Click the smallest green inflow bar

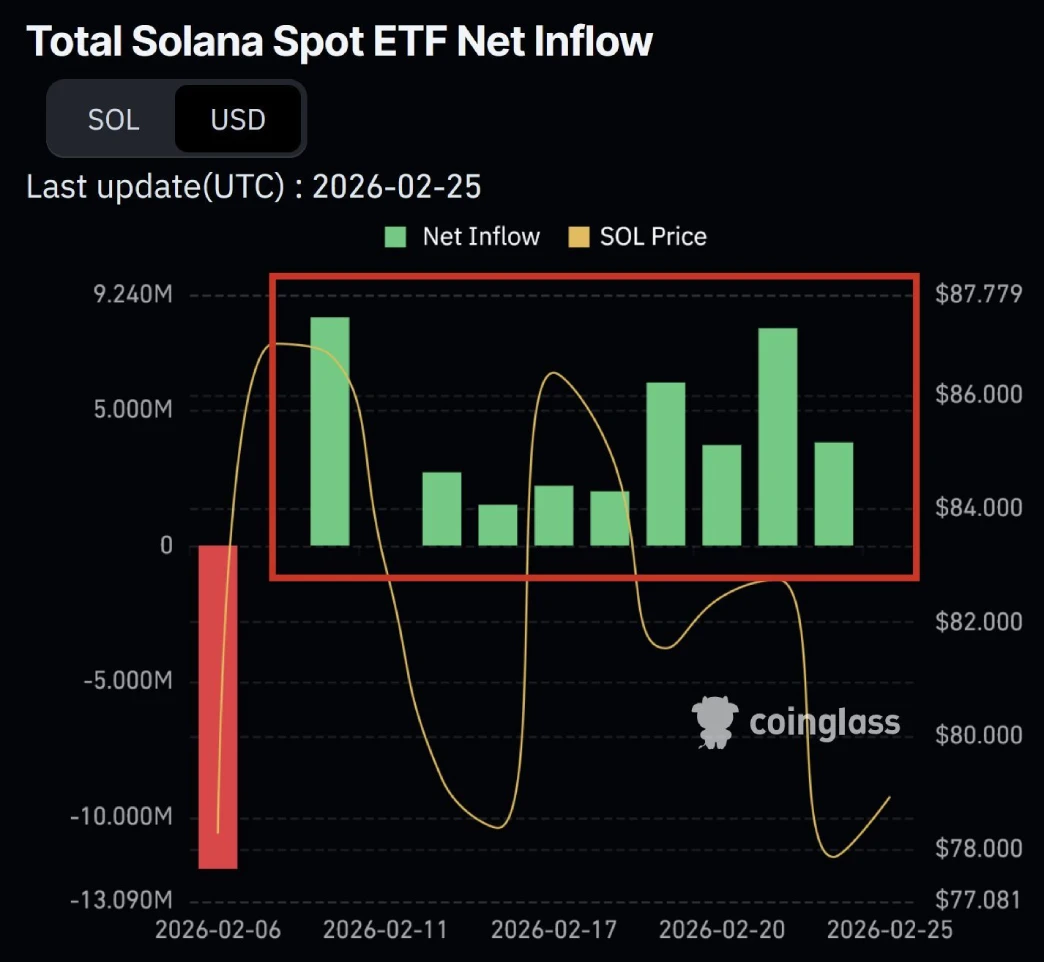tap(497, 527)
